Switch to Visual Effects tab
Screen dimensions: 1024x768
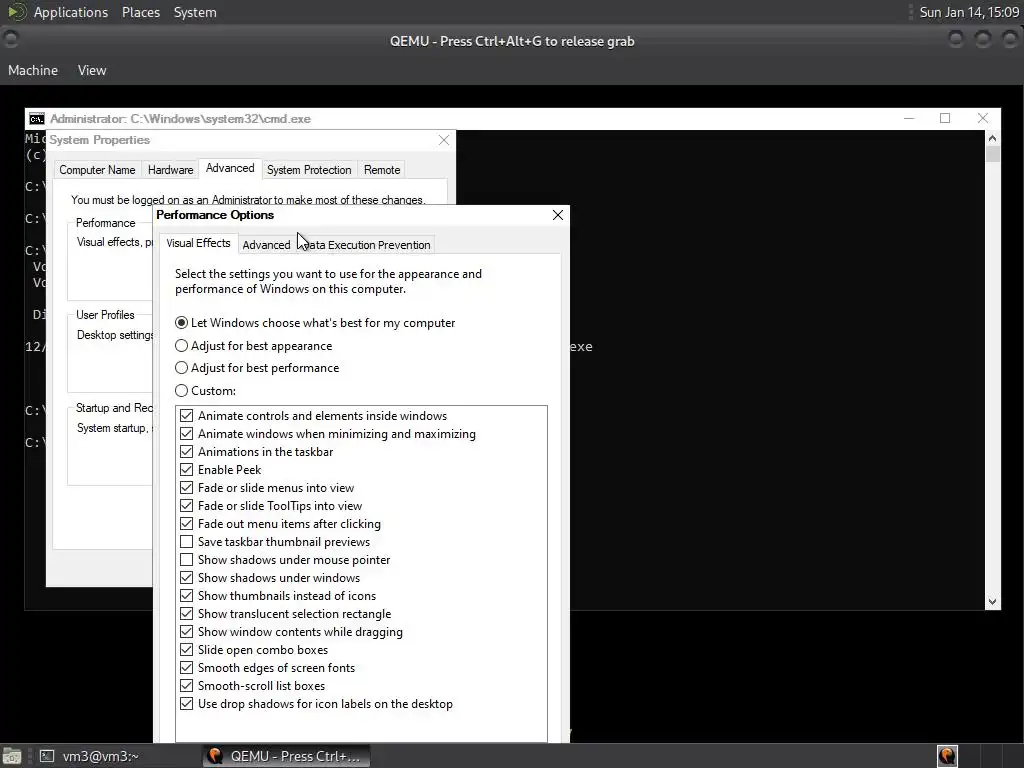point(198,243)
